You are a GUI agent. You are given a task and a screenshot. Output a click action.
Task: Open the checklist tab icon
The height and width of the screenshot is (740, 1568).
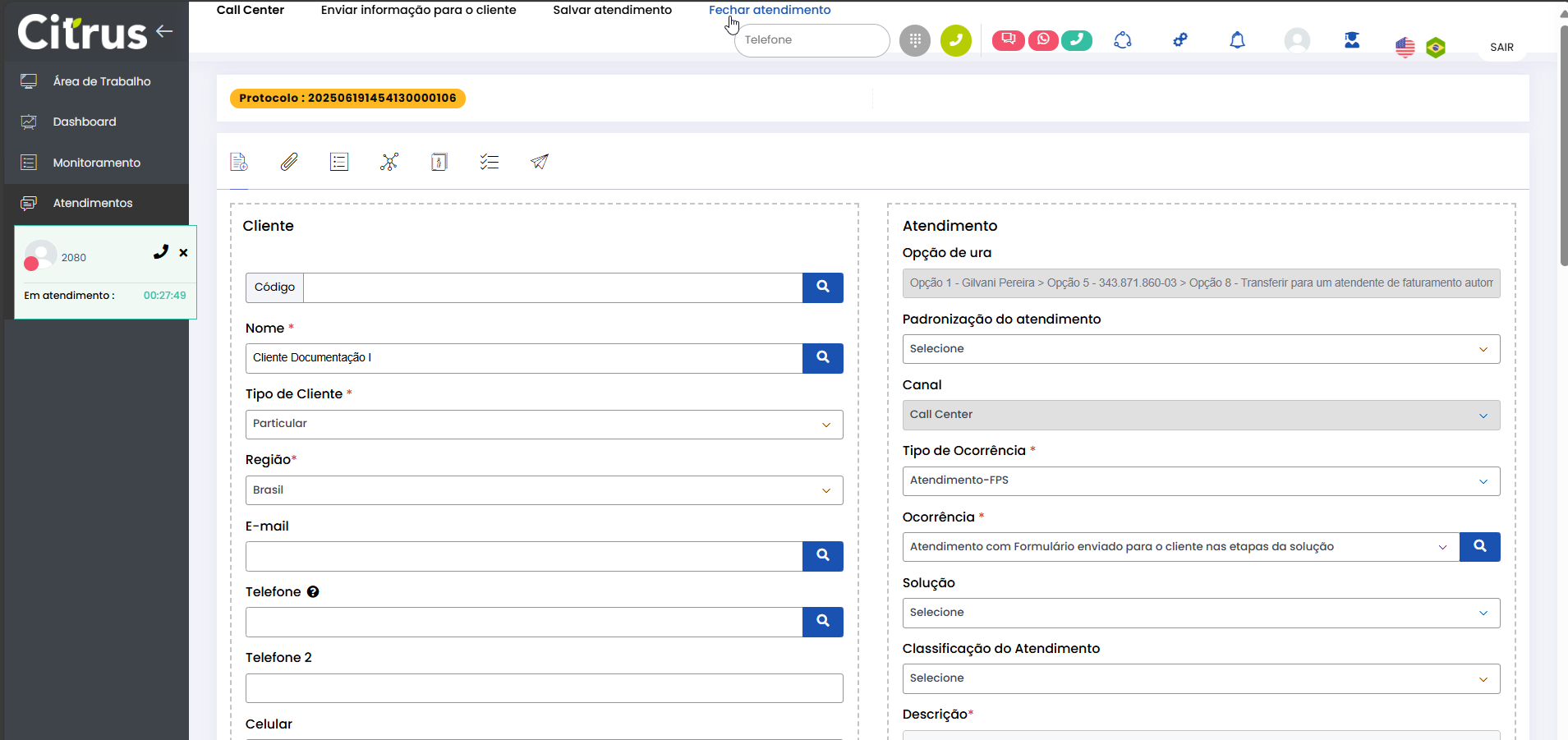tap(490, 162)
